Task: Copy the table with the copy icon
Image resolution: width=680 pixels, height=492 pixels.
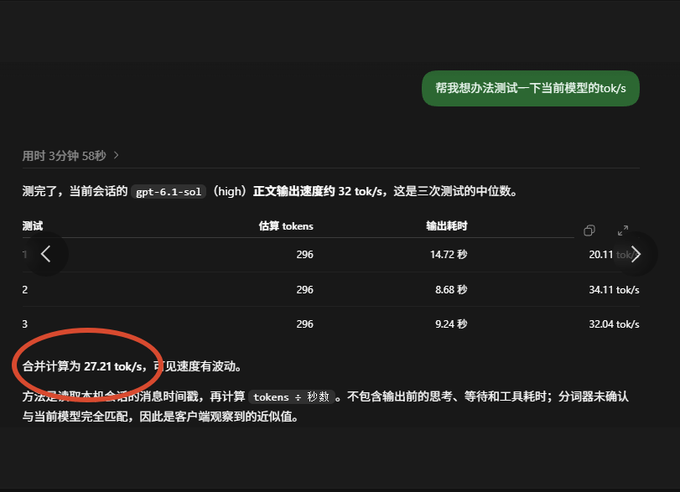Action: pyautogui.click(x=589, y=230)
